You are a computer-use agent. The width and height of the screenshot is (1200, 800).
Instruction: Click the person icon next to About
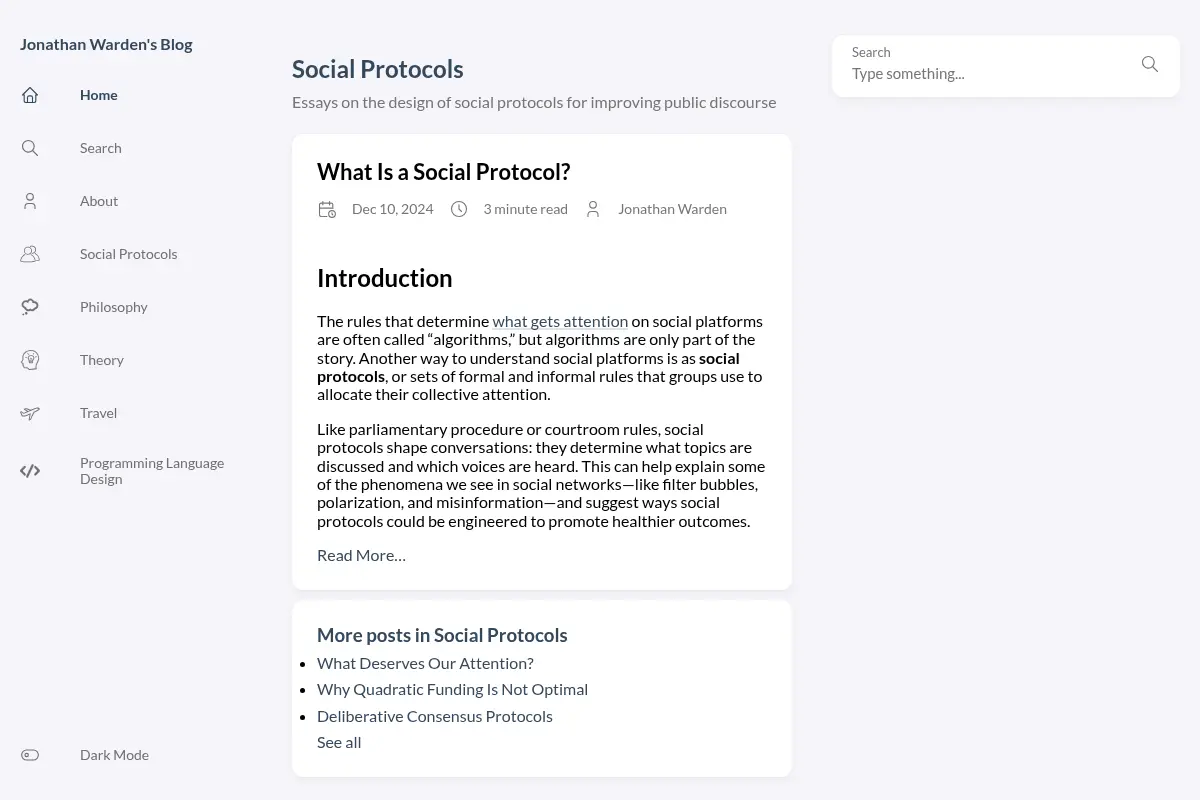(x=30, y=201)
